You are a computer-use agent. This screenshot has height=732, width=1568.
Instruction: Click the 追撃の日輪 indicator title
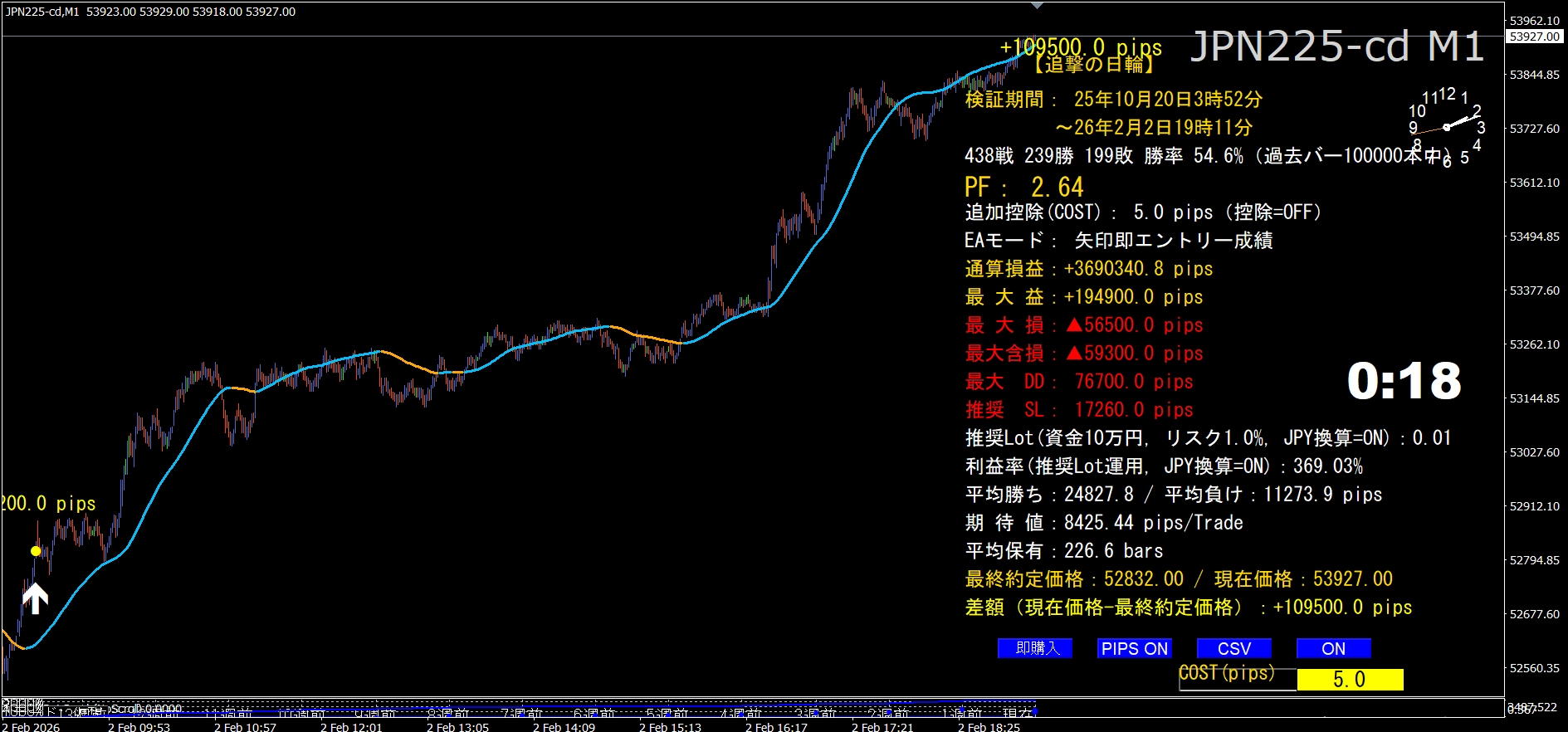click(1094, 64)
